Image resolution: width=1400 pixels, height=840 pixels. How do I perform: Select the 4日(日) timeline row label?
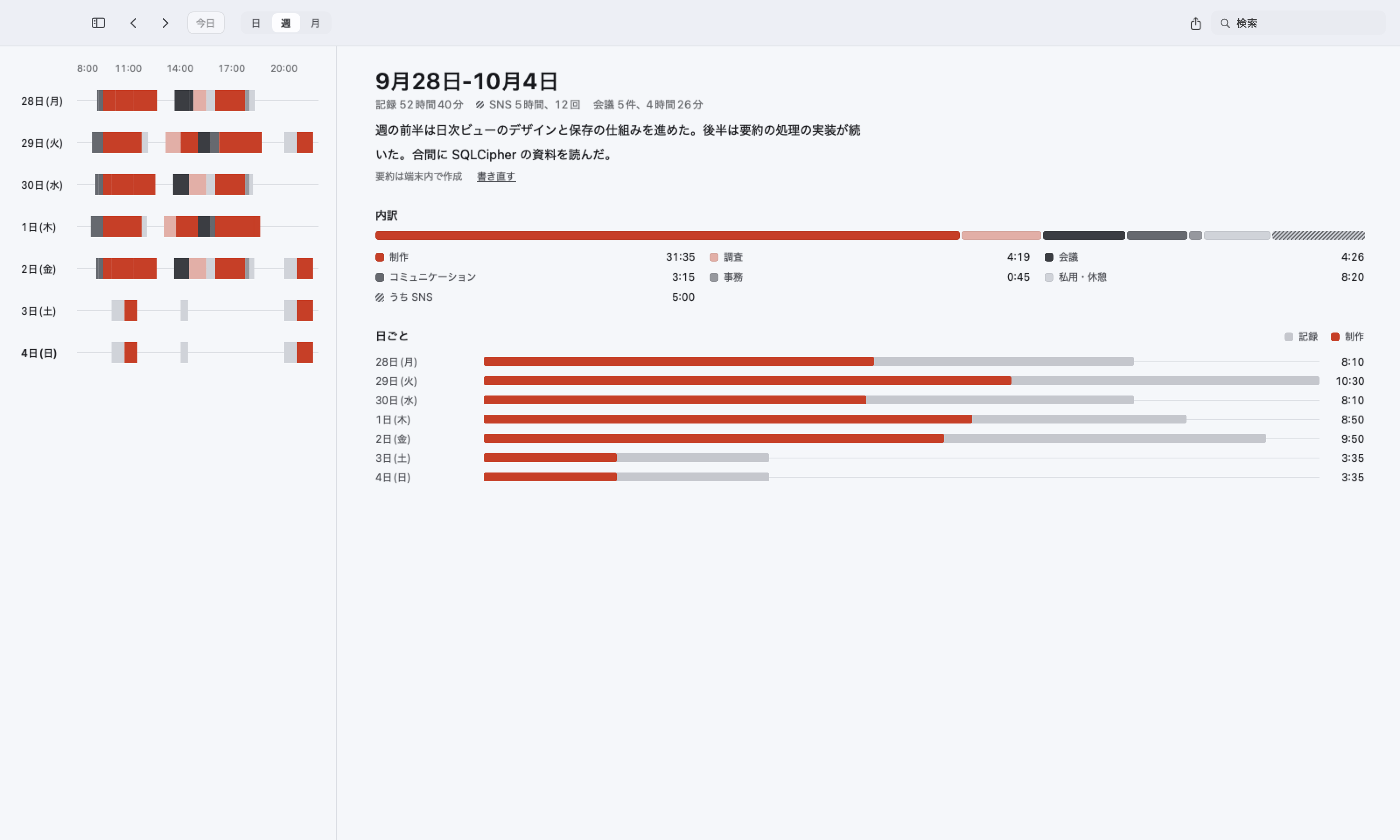[x=39, y=353]
